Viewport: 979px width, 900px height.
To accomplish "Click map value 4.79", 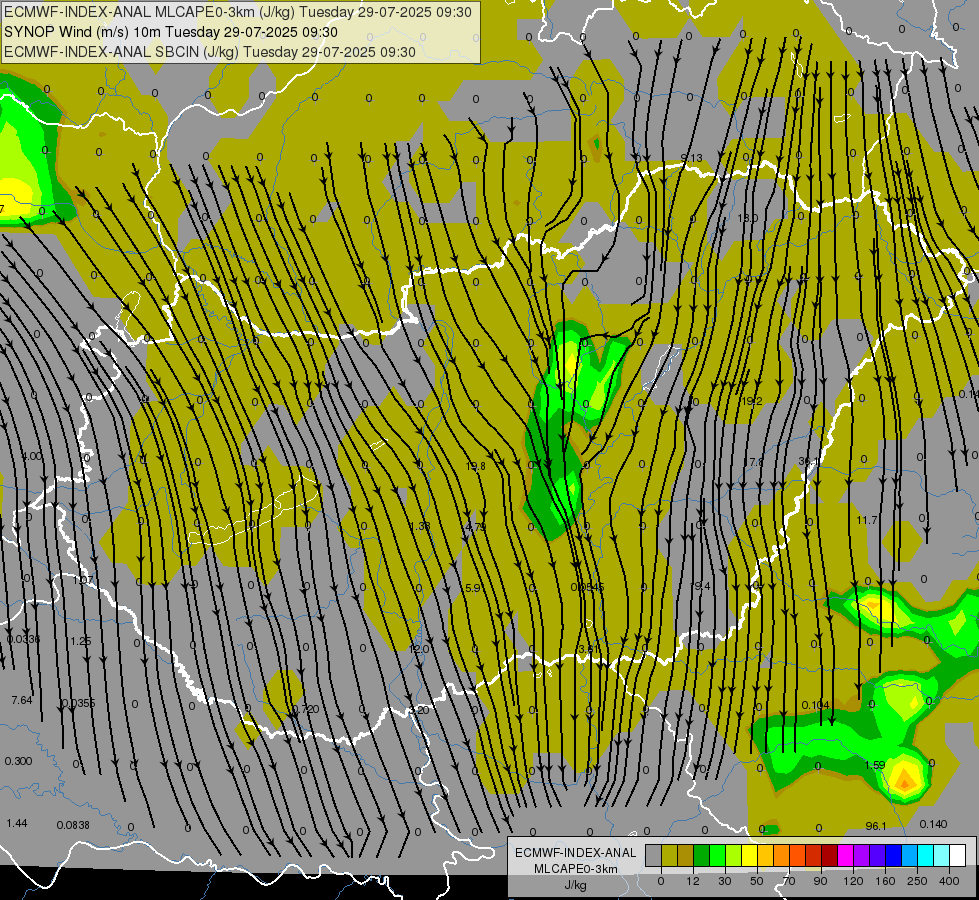I will tap(476, 527).
